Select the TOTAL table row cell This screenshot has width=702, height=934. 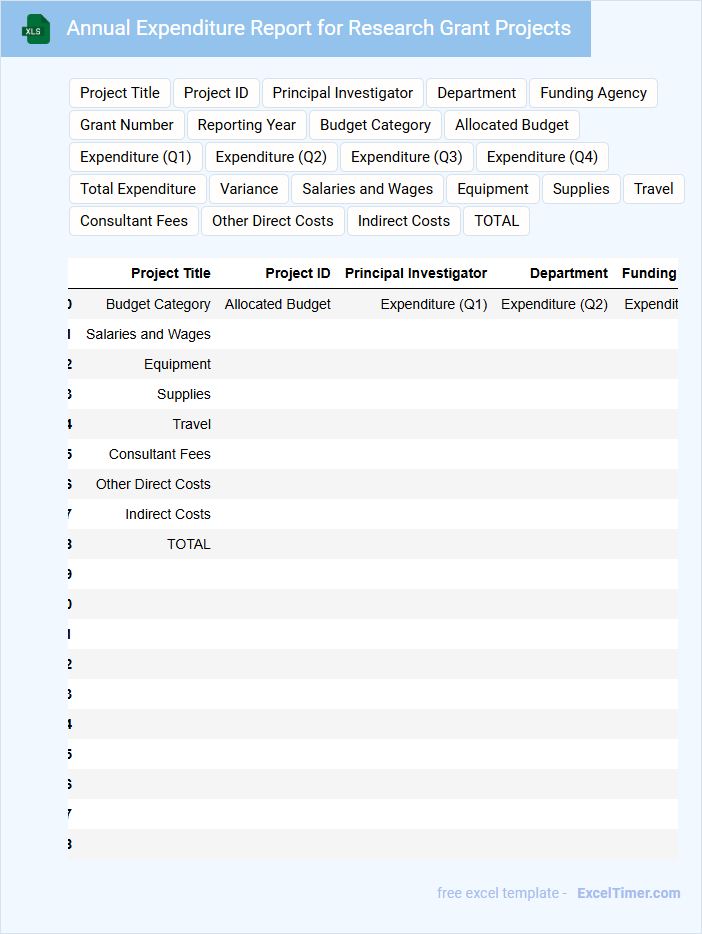tap(188, 544)
